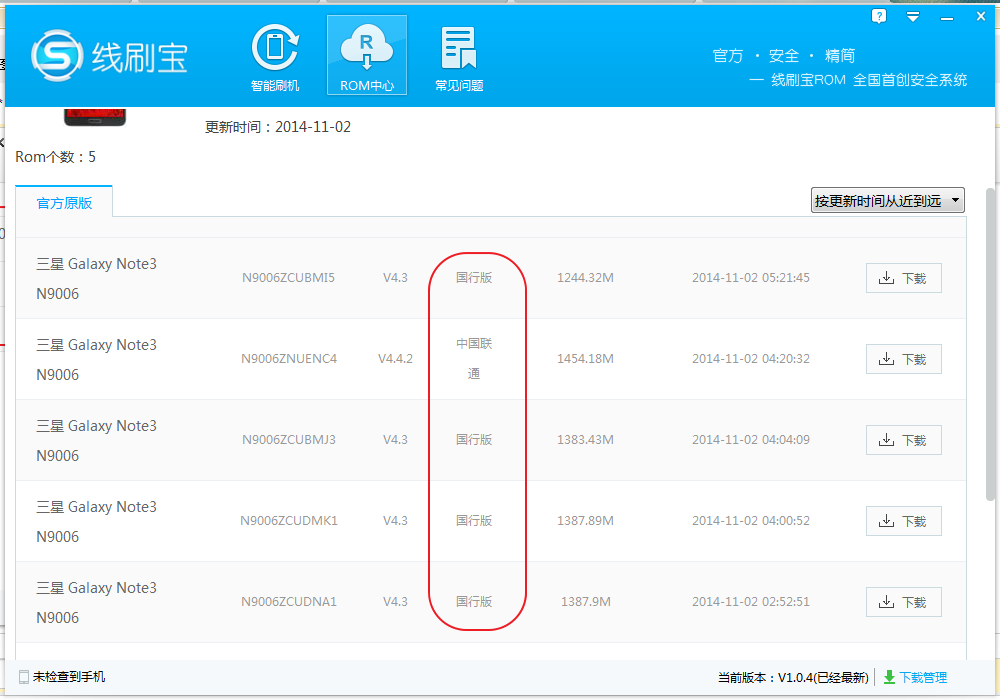Minimize the 线刷宝 window
The width and height of the screenshot is (1000, 700).
pyautogui.click(x=947, y=18)
